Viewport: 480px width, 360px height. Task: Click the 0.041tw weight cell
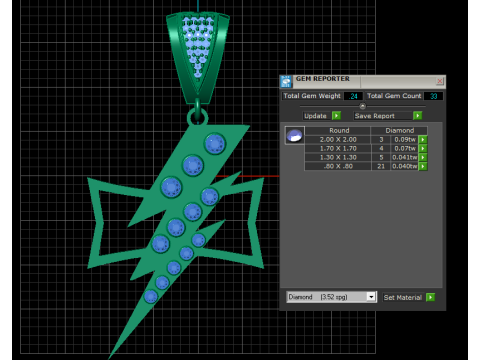pos(405,157)
